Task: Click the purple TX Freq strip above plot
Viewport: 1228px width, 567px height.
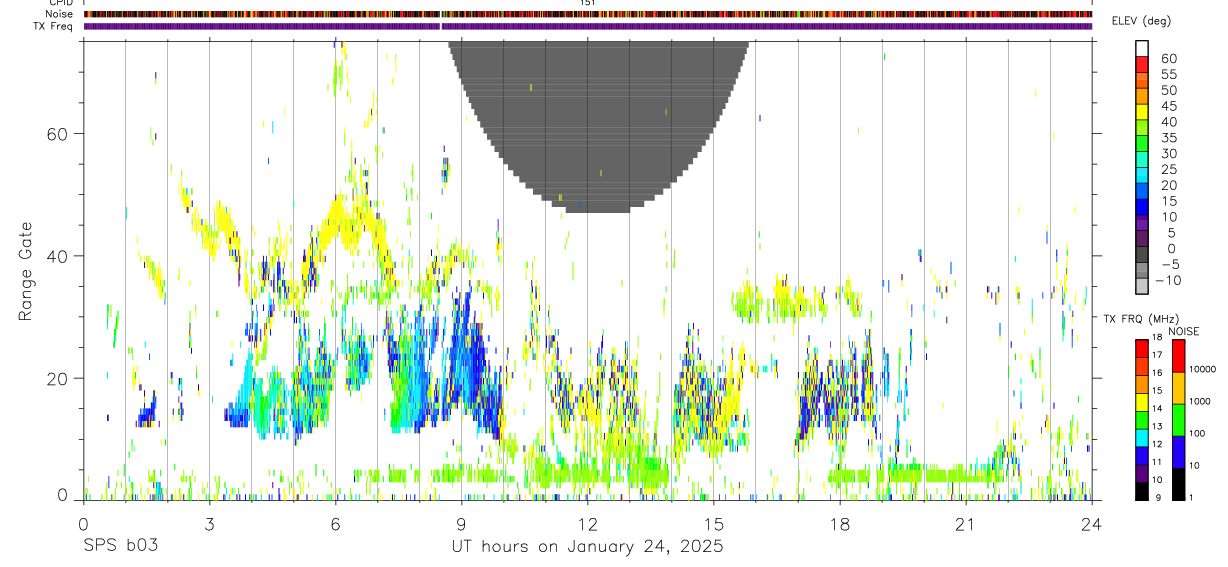Action: pyautogui.click(x=588, y=26)
